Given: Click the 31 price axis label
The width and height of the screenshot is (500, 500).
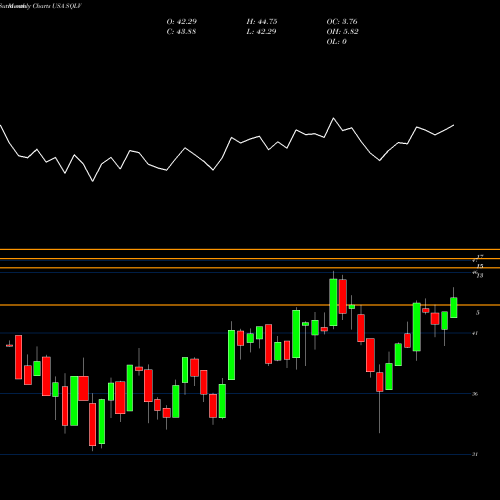Looking at the screenshot, I should pos(475,454).
